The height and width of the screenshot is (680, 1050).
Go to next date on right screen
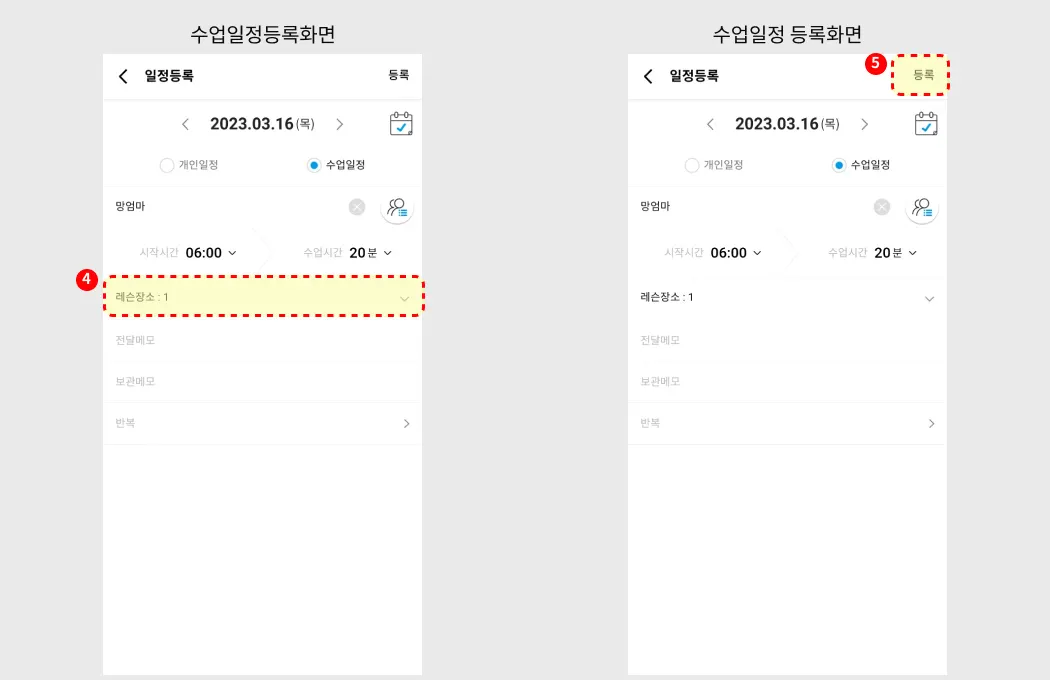(x=865, y=124)
